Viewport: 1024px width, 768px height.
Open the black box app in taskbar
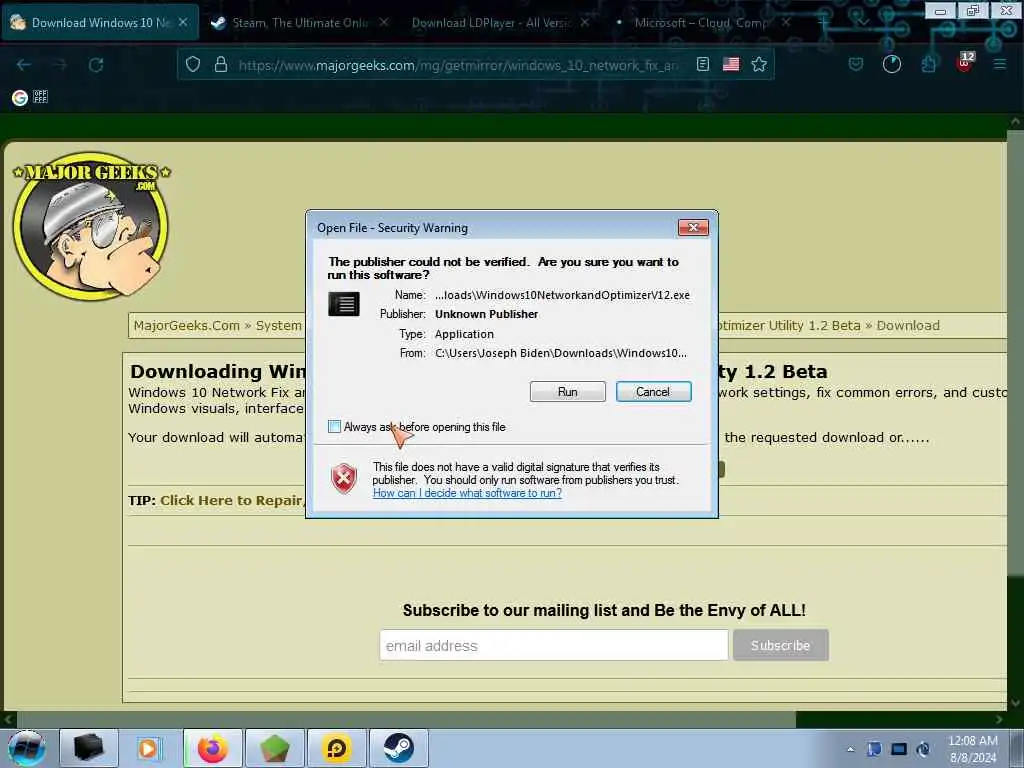[x=89, y=748]
